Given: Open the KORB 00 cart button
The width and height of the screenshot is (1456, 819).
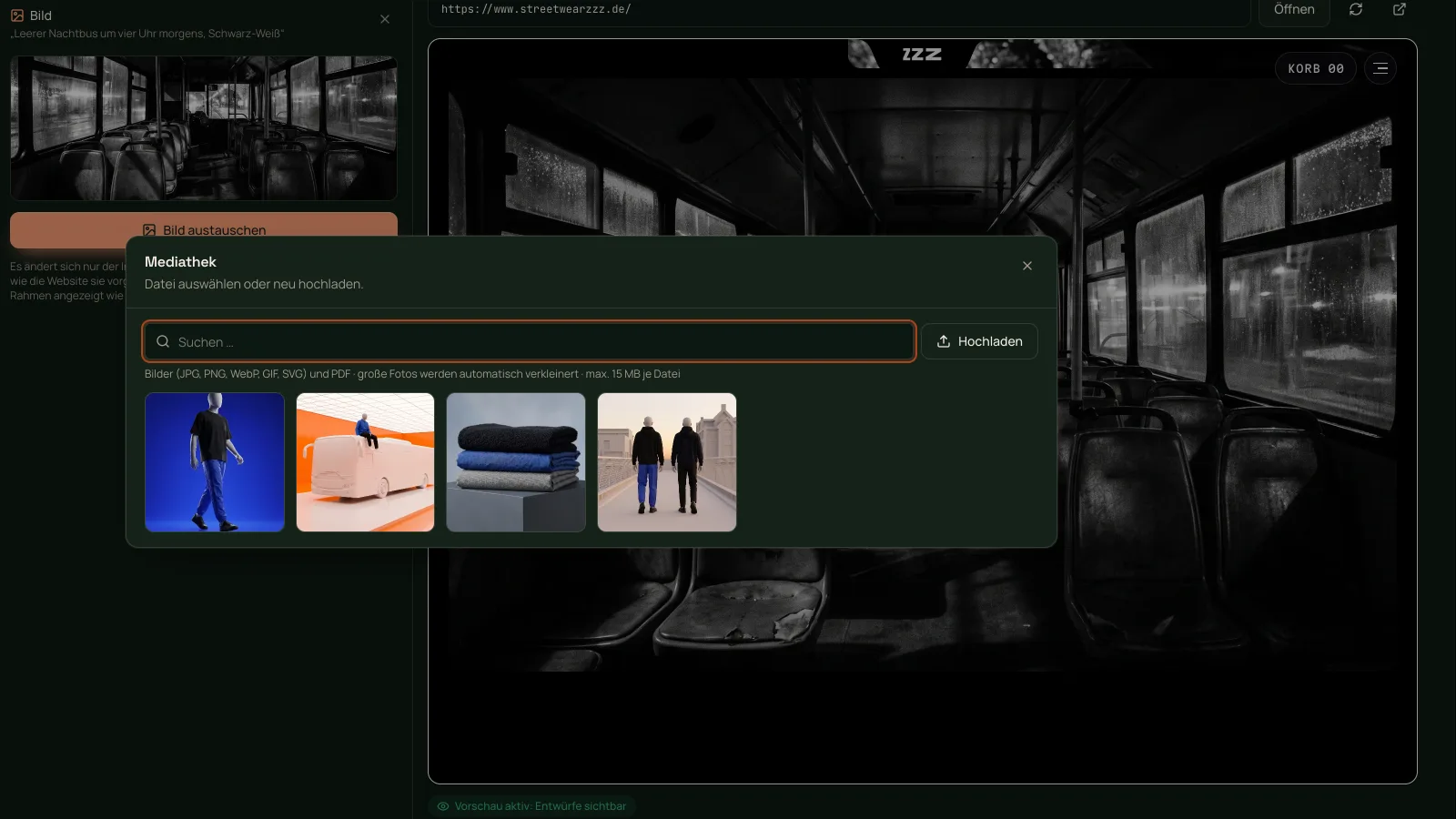Looking at the screenshot, I should coord(1316,68).
